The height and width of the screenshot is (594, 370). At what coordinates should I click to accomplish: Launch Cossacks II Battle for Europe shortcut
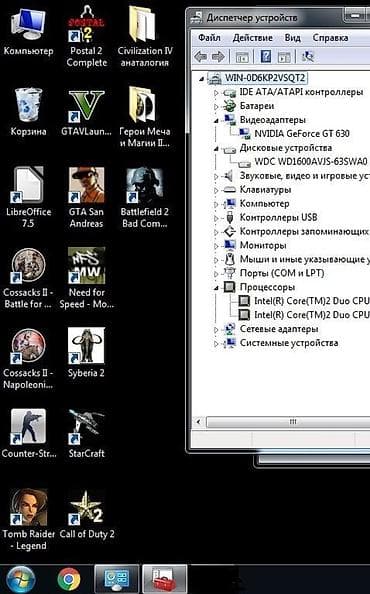pyautogui.click(x=28, y=278)
